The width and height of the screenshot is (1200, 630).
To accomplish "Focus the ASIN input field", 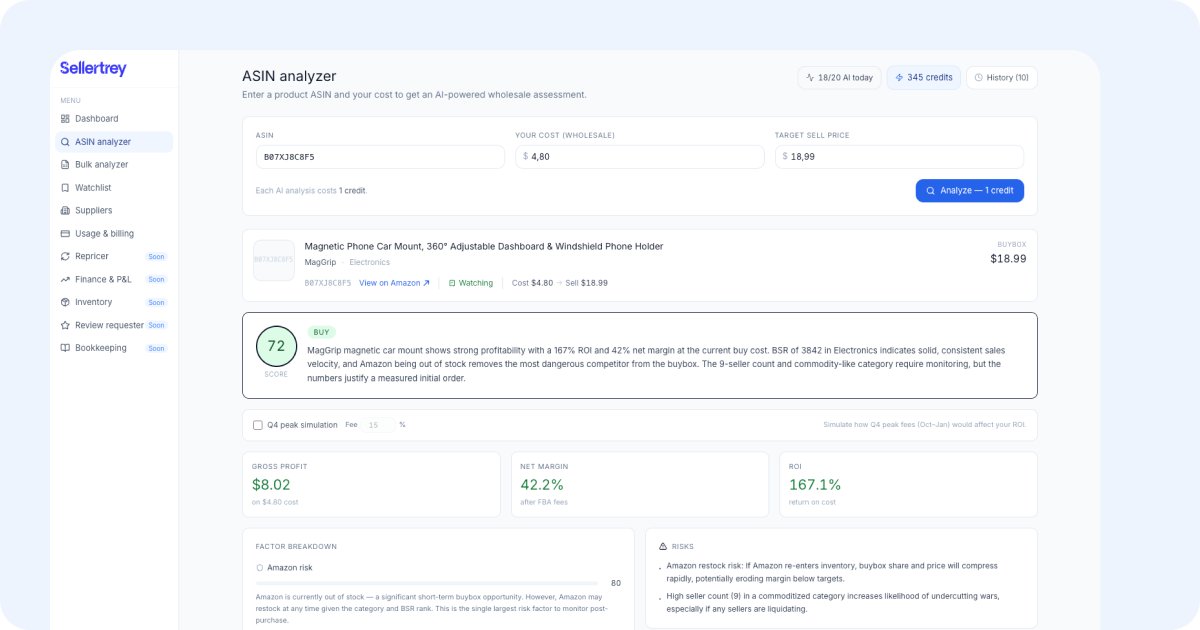I will pos(380,157).
